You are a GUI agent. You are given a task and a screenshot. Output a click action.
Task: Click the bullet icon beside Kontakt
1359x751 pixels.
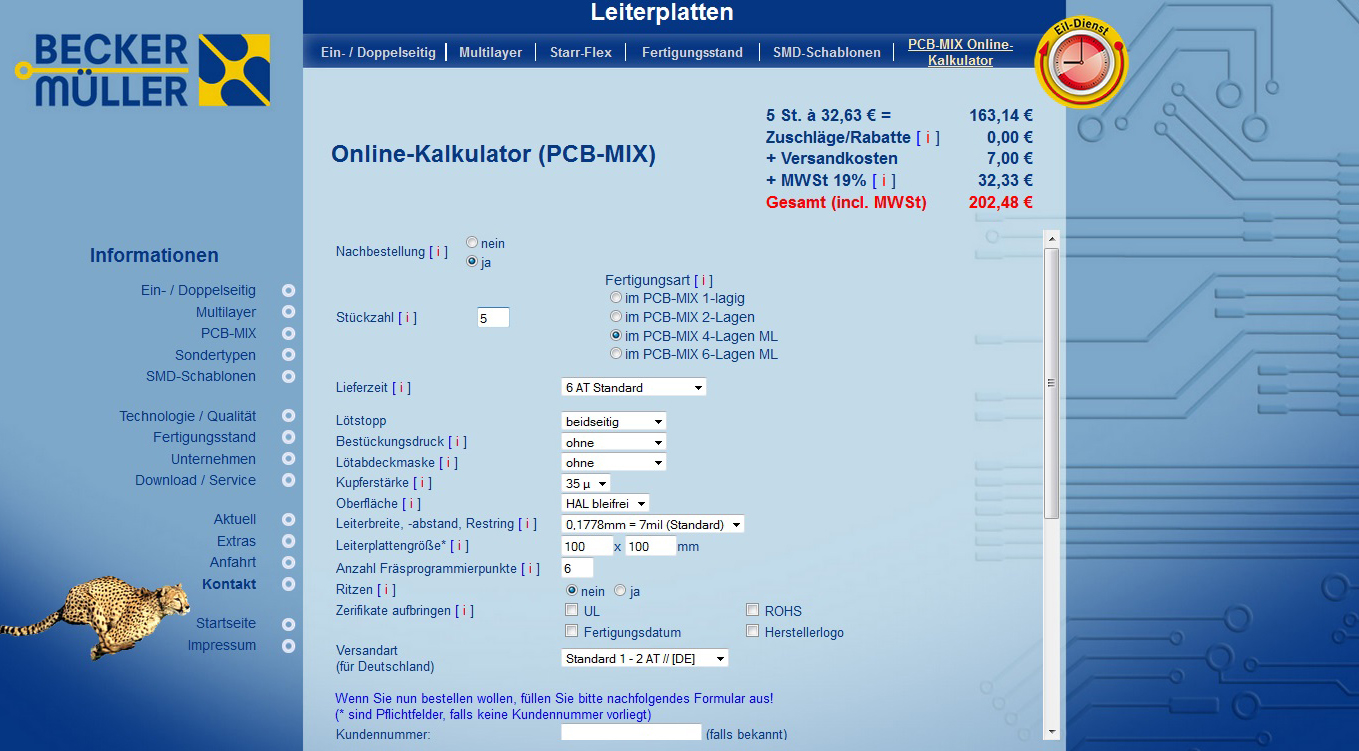(288, 584)
